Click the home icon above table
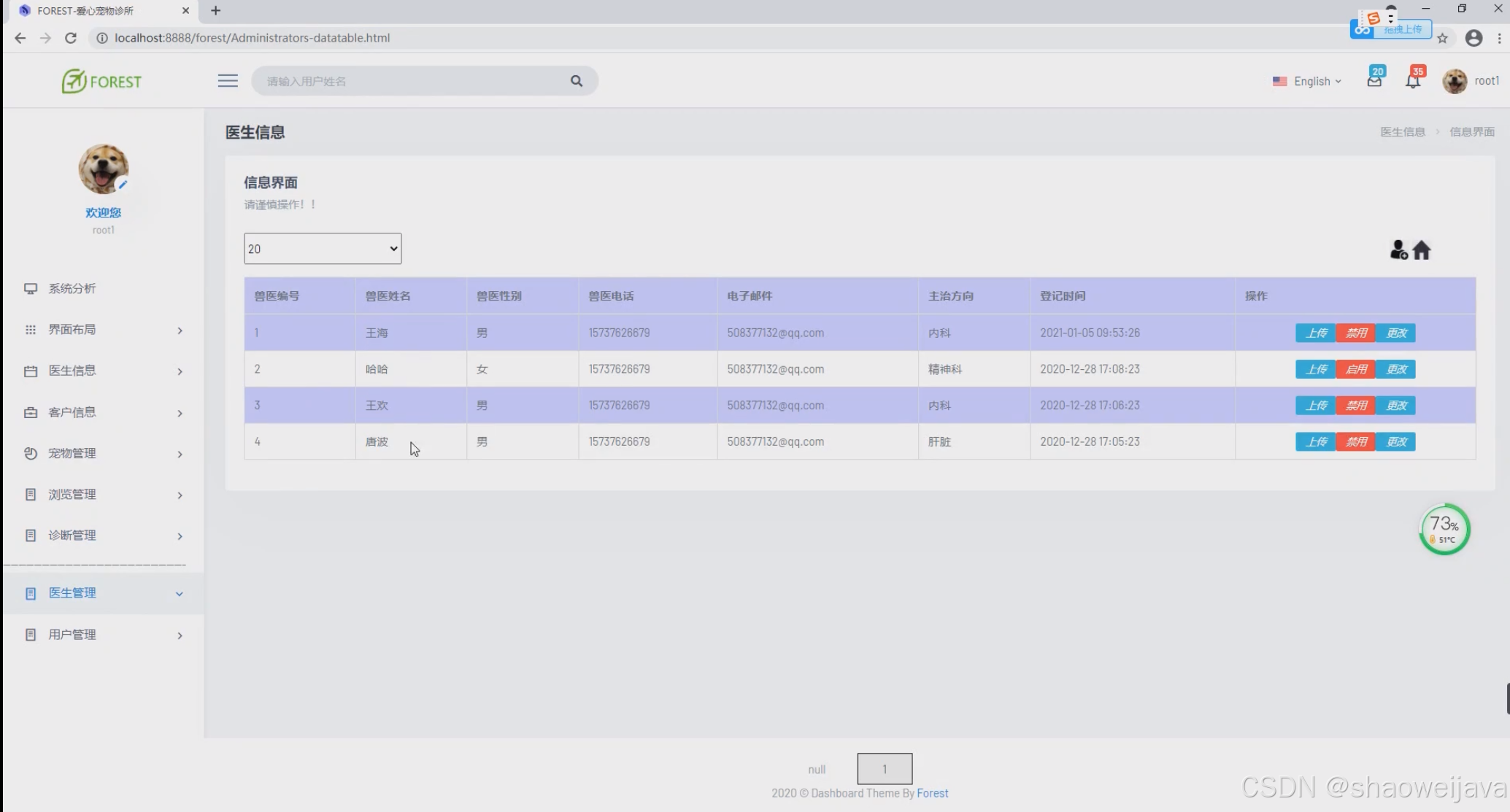The width and height of the screenshot is (1510, 812). coord(1422,250)
